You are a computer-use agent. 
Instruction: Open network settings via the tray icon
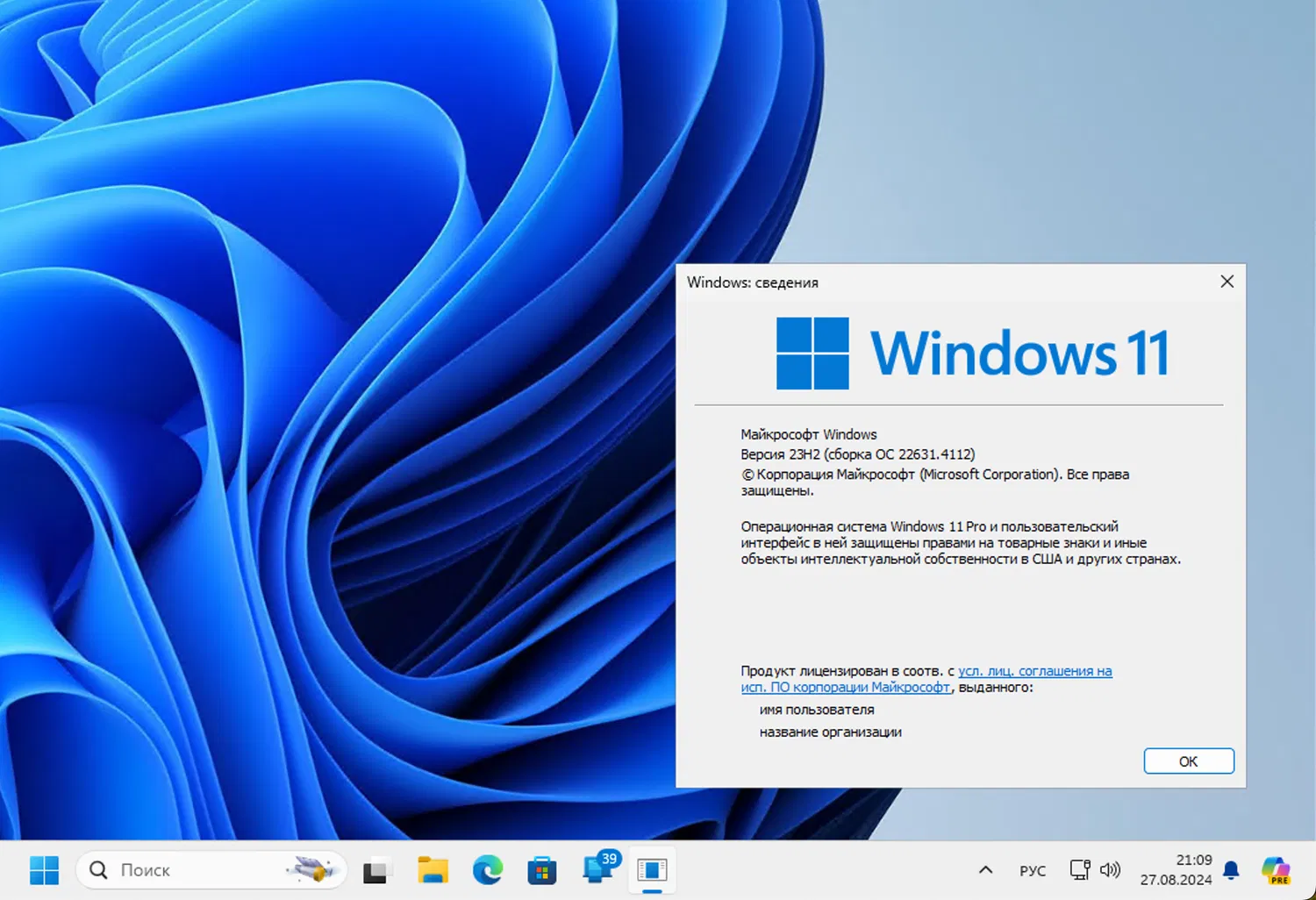(1078, 869)
